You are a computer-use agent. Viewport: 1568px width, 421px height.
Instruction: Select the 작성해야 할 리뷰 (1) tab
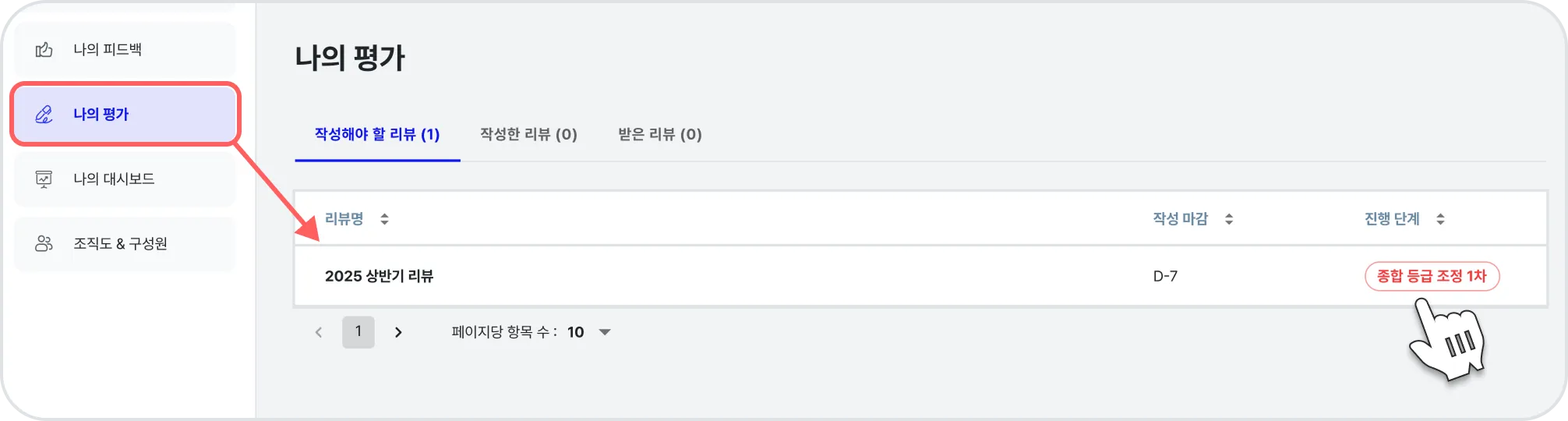coord(377,134)
